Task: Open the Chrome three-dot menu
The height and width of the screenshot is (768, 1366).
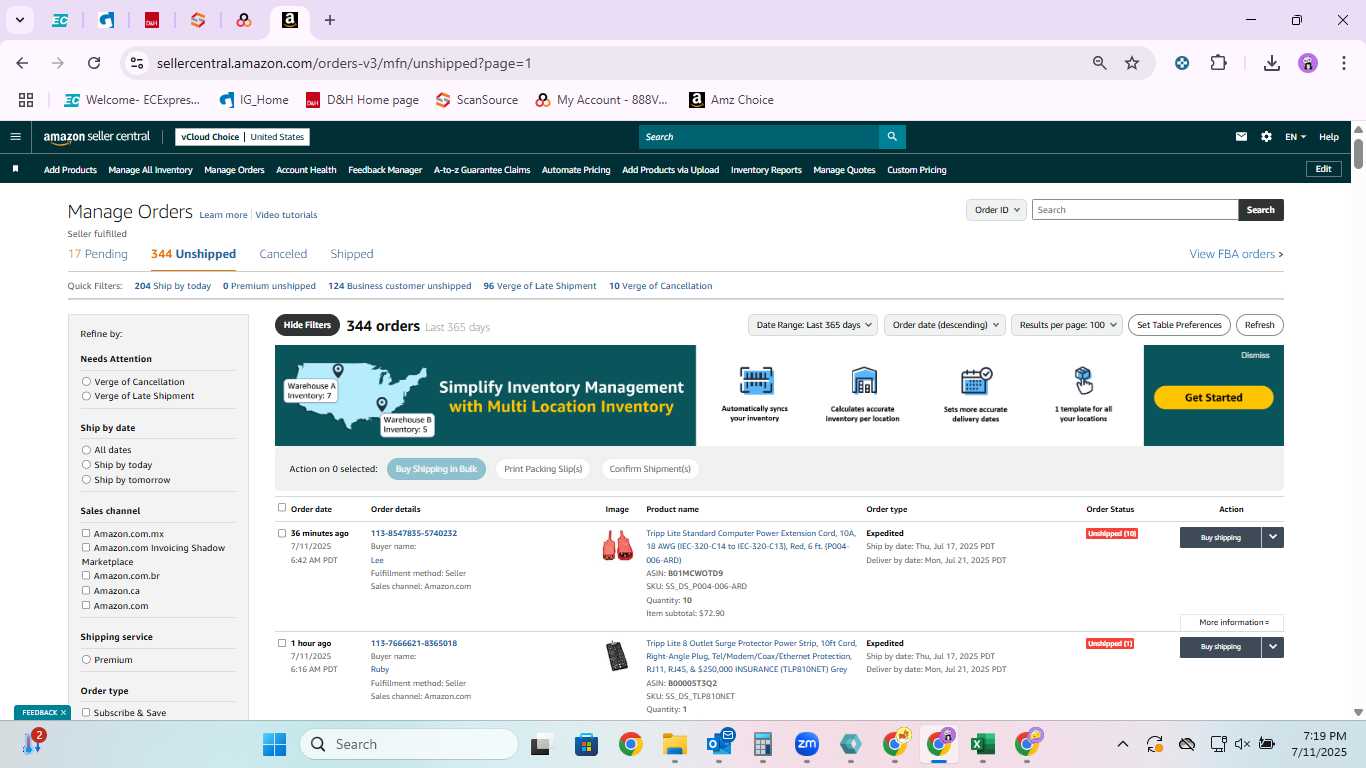Action: (x=1342, y=63)
